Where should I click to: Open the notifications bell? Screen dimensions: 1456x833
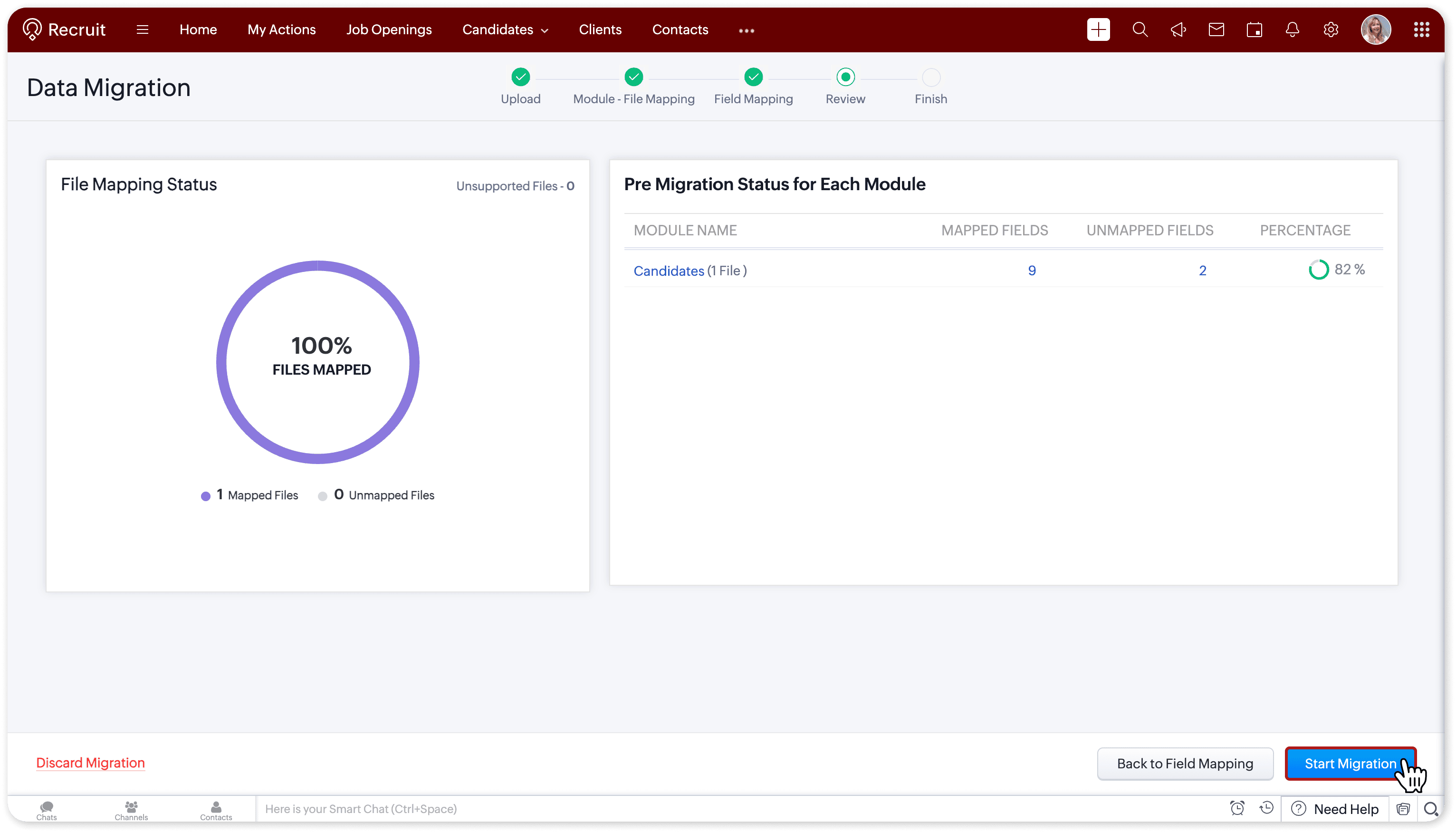1293,30
